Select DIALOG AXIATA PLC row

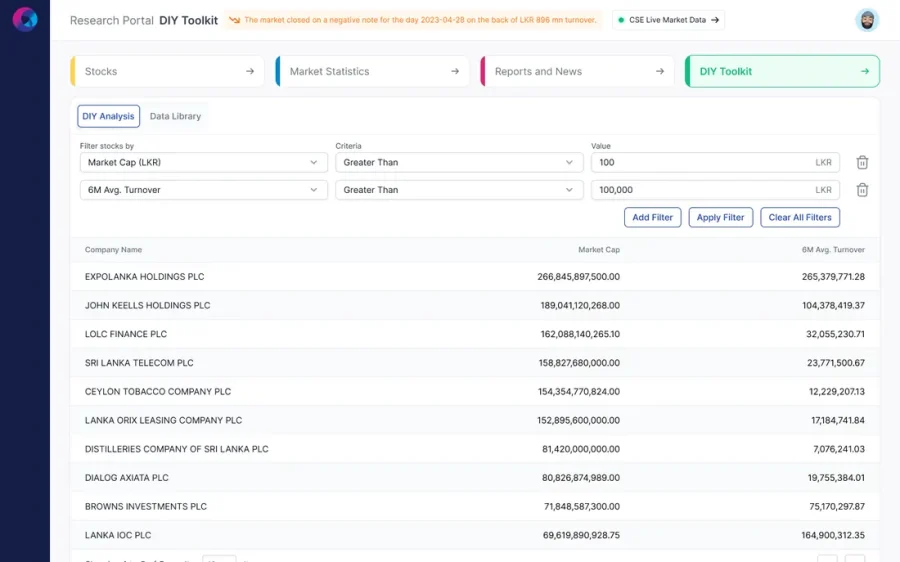(475, 478)
